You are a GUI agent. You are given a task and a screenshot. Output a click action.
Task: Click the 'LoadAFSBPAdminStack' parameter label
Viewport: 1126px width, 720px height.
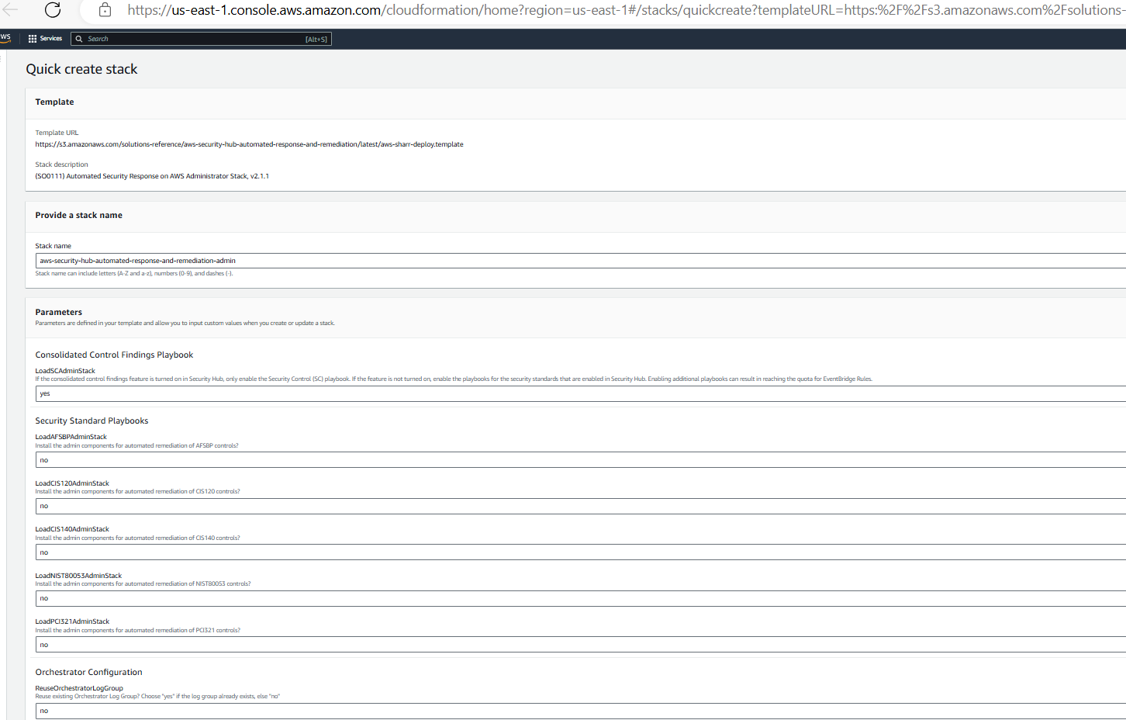(71, 436)
